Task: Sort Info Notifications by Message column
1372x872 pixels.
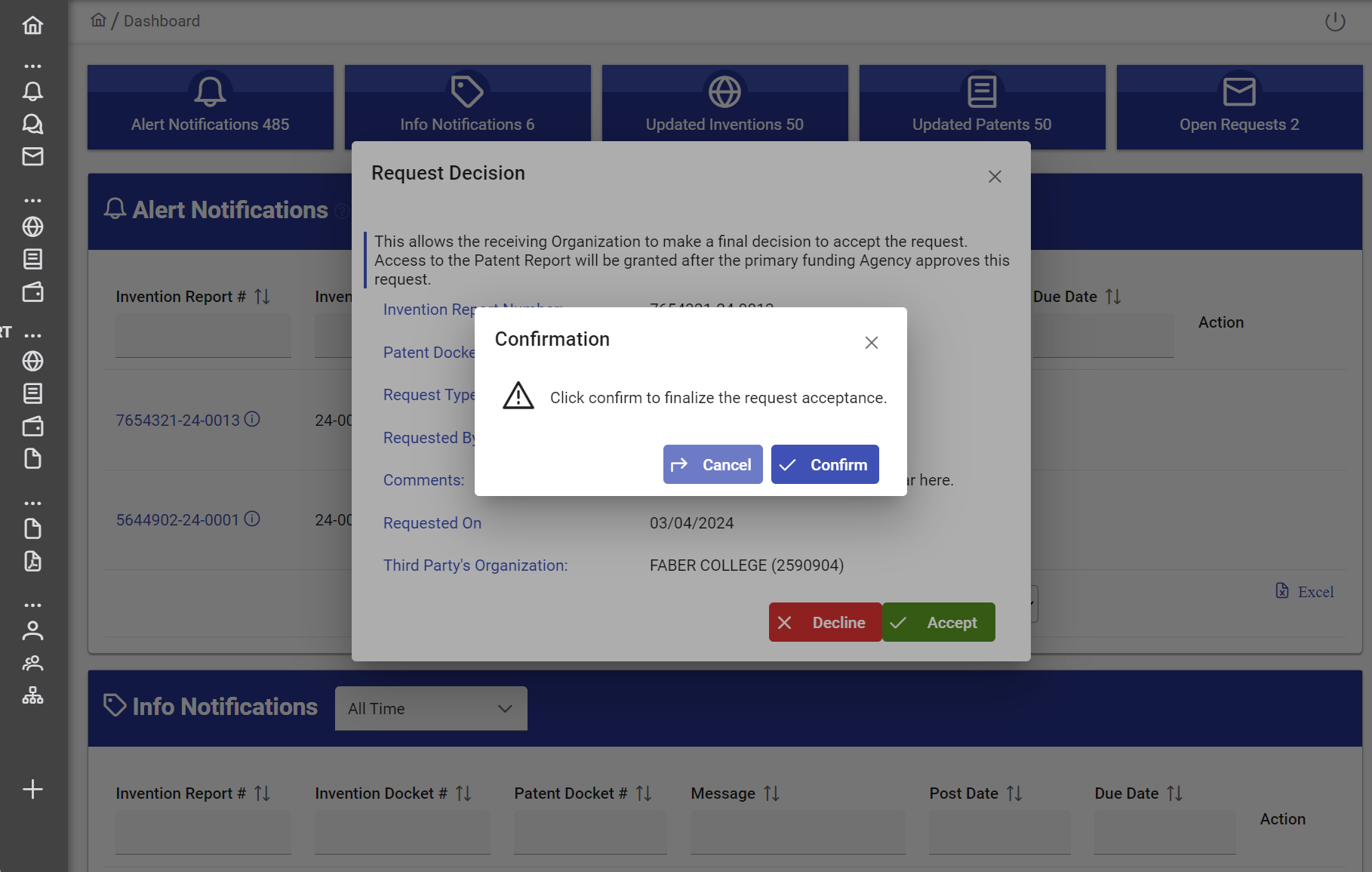Action: (x=771, y=793)
